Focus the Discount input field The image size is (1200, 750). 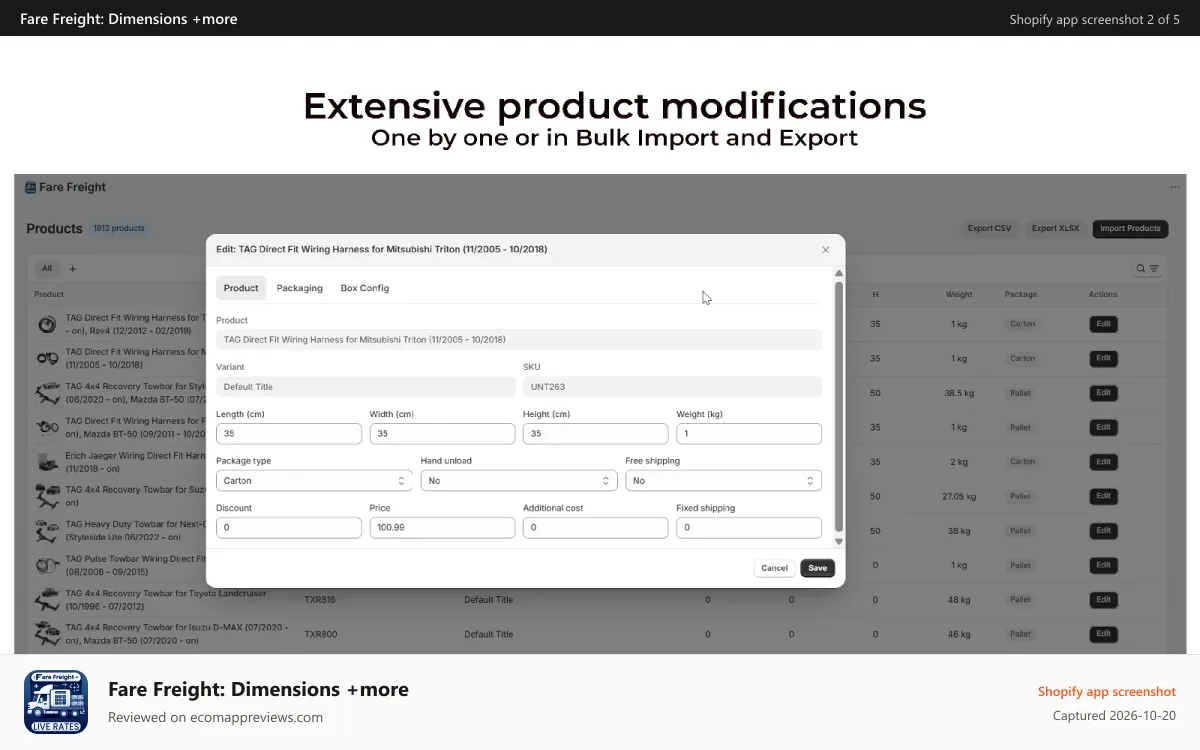(289, 527)
